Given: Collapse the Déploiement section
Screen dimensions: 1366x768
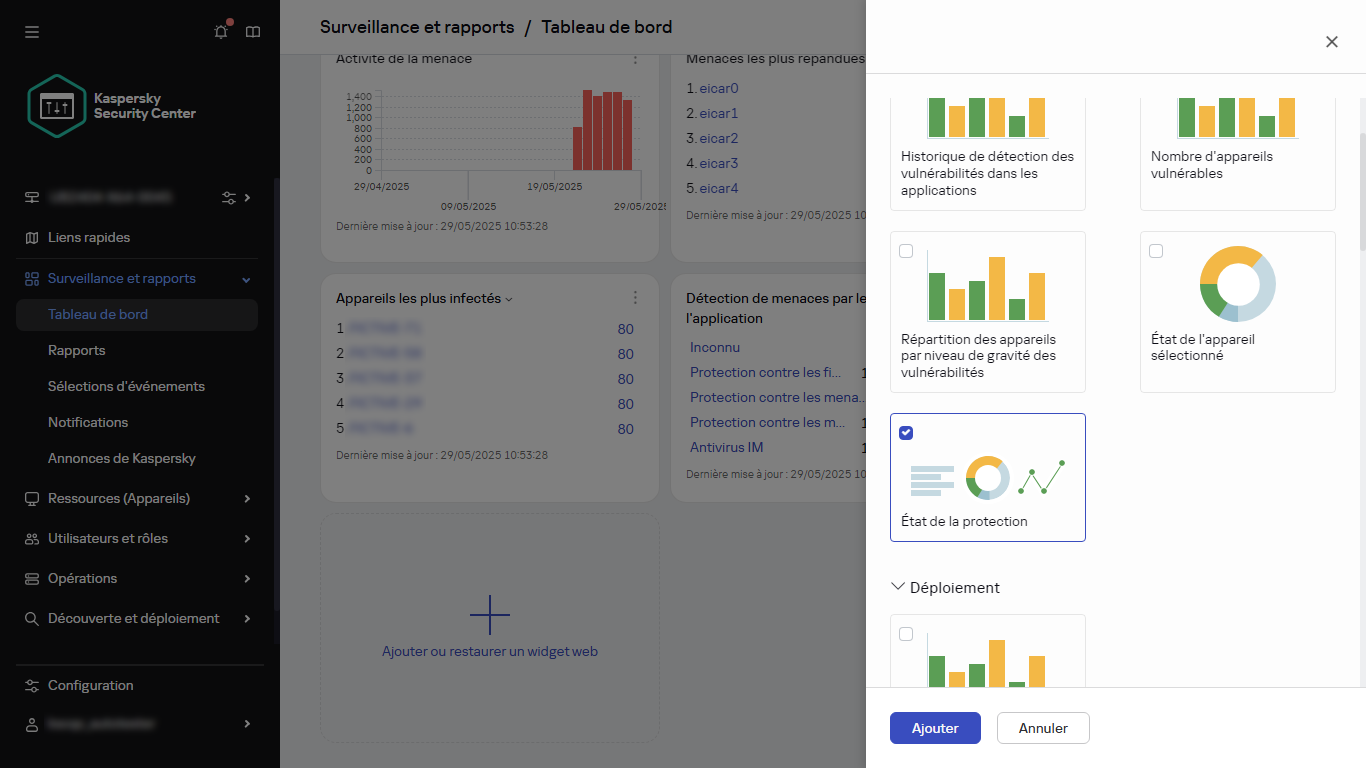Looking at the screenshot, I should point(897,587).
